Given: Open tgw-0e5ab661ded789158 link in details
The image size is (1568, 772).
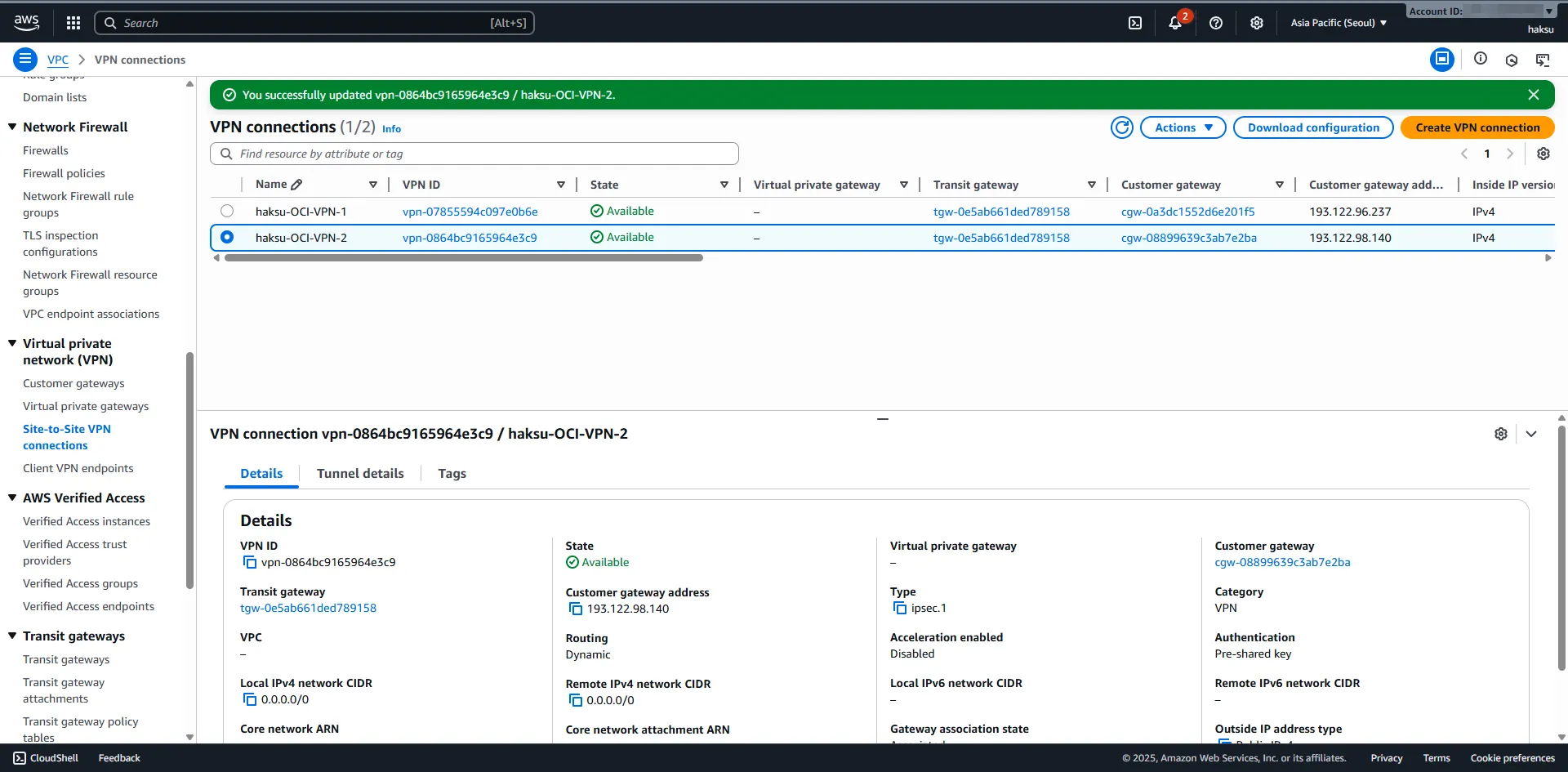Looking at the screenshot, I should click(308, 608).
